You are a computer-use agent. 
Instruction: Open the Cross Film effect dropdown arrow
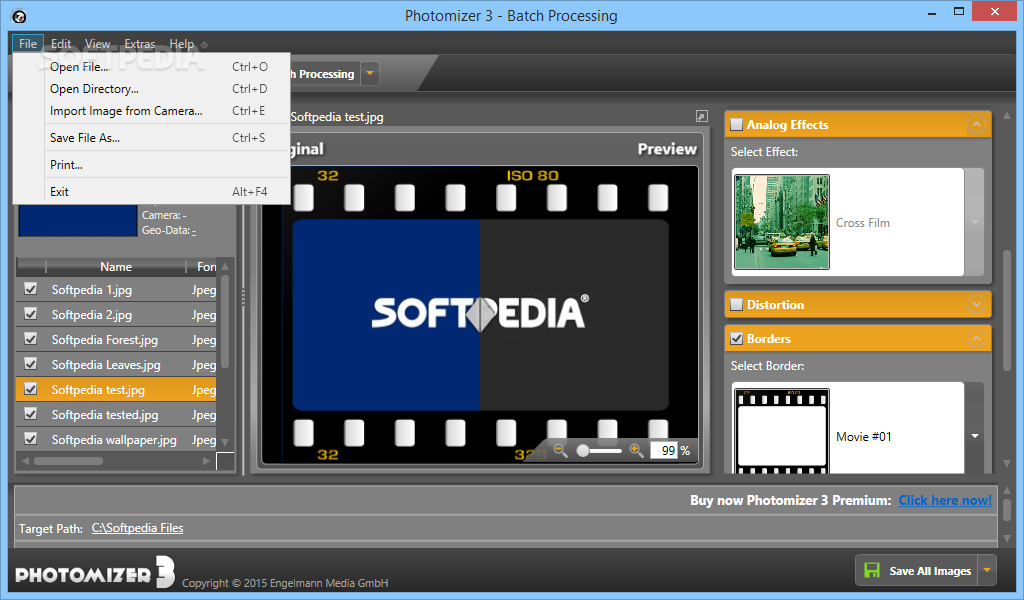974,222
